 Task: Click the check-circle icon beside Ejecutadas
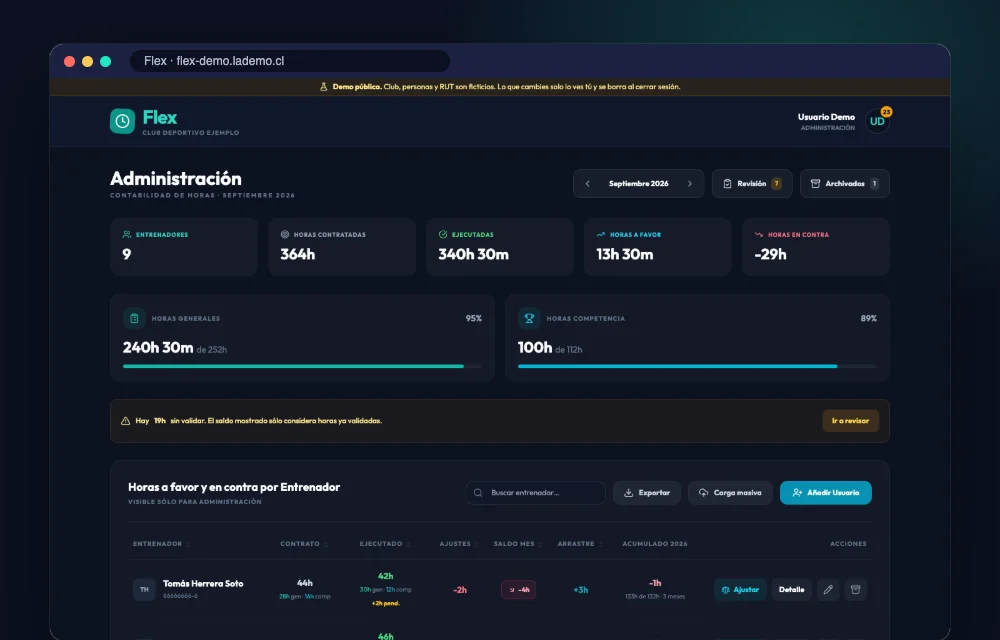(443, 235)
